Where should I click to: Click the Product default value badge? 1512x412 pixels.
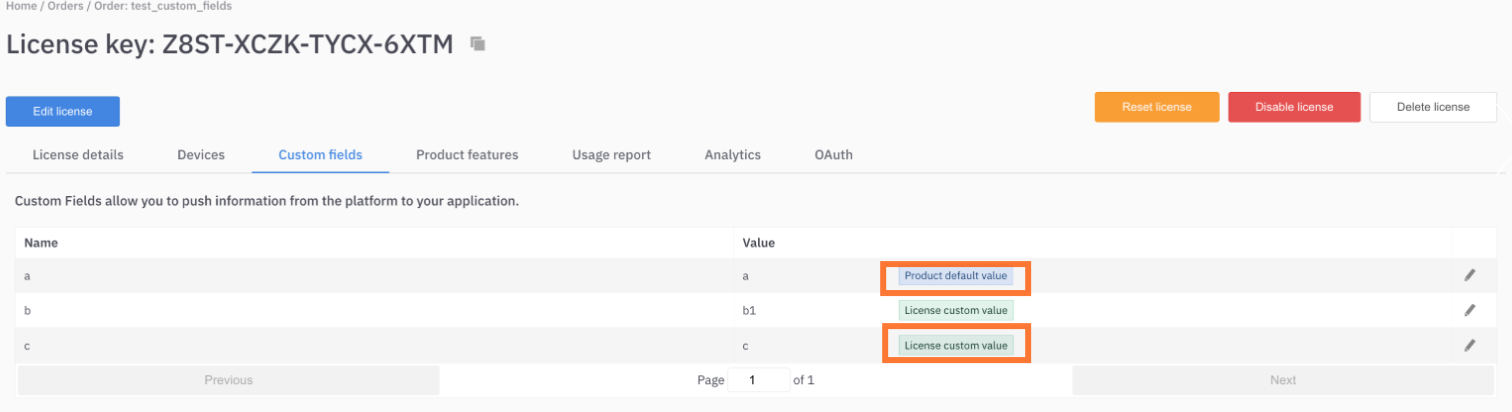pyautogui.click(x=956, y=275)
